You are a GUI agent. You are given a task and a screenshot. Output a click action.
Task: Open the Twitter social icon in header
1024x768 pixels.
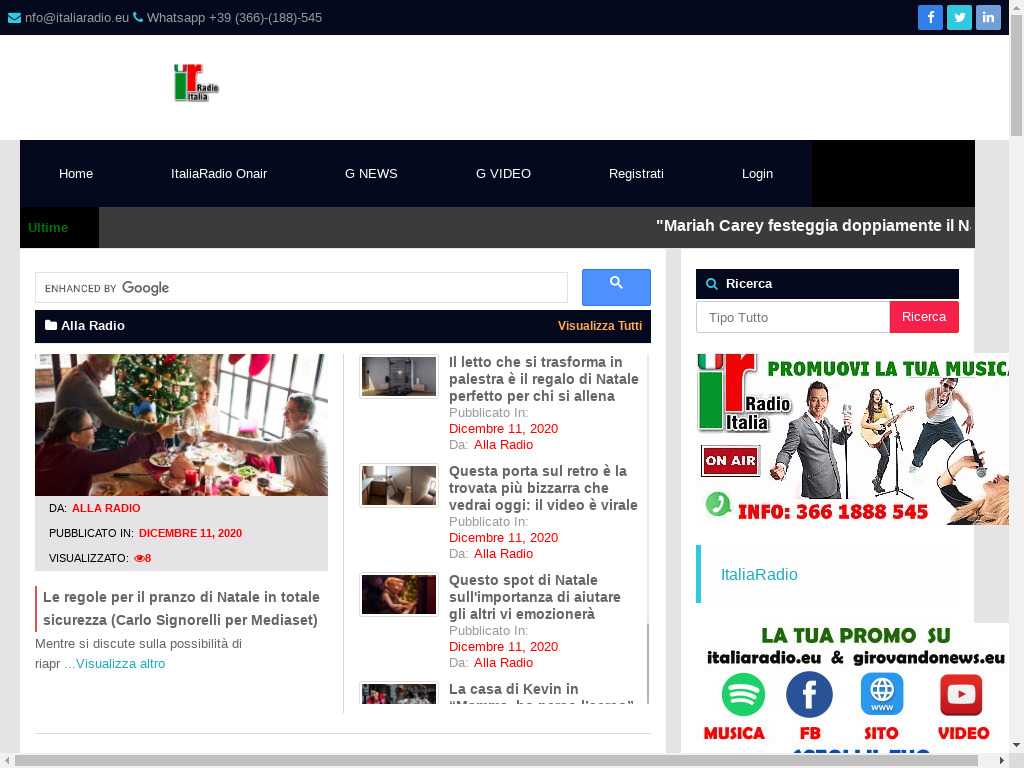click(x=959, y=17)
